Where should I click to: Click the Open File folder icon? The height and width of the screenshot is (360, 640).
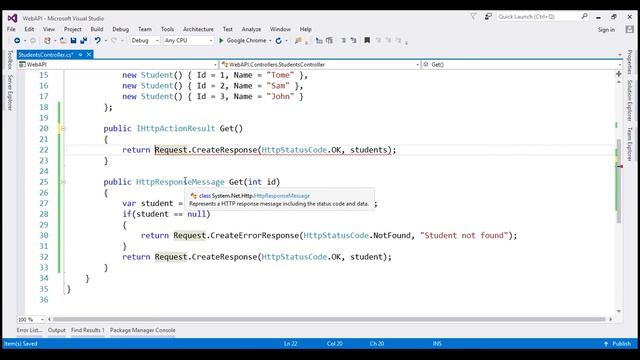(63, 40)
